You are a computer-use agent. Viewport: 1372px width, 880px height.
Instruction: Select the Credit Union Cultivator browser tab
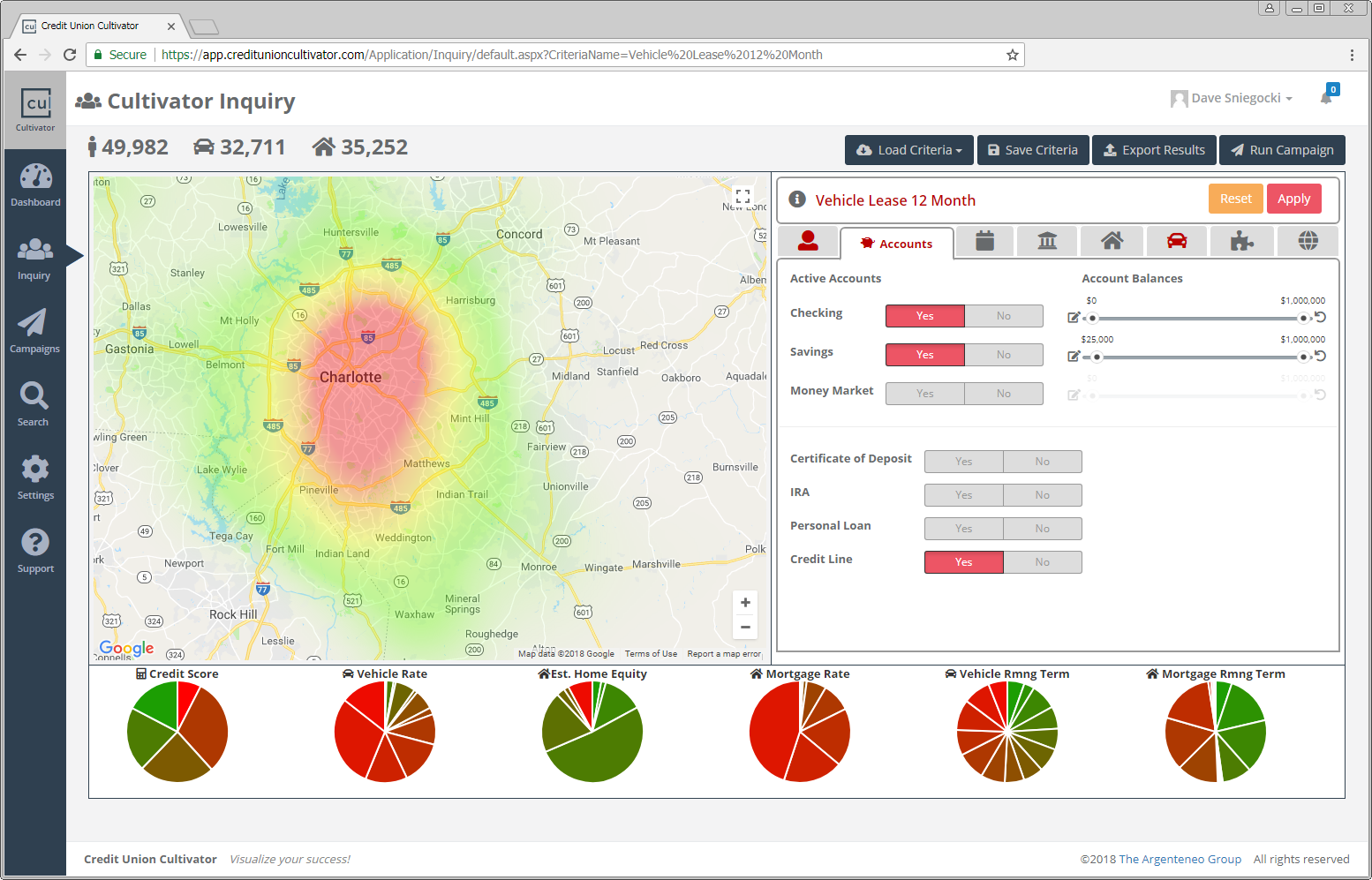(x=98, y=26)
